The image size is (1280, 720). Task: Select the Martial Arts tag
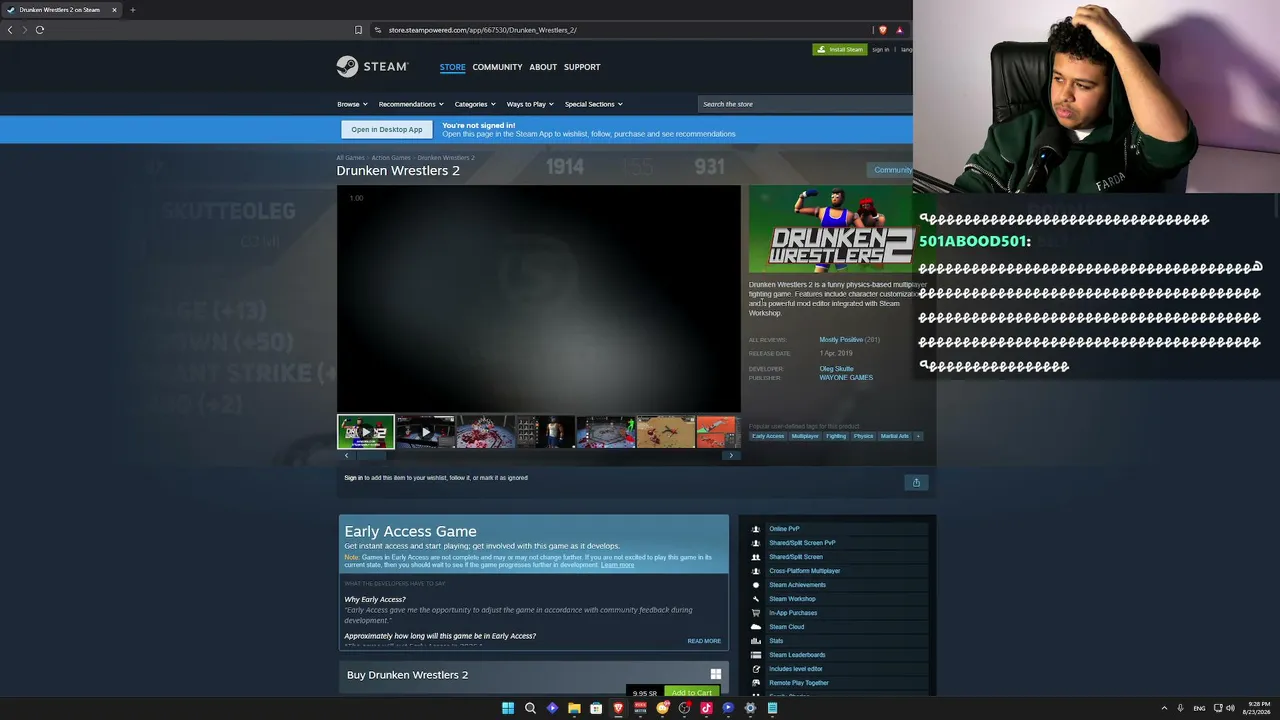[895, 436]
